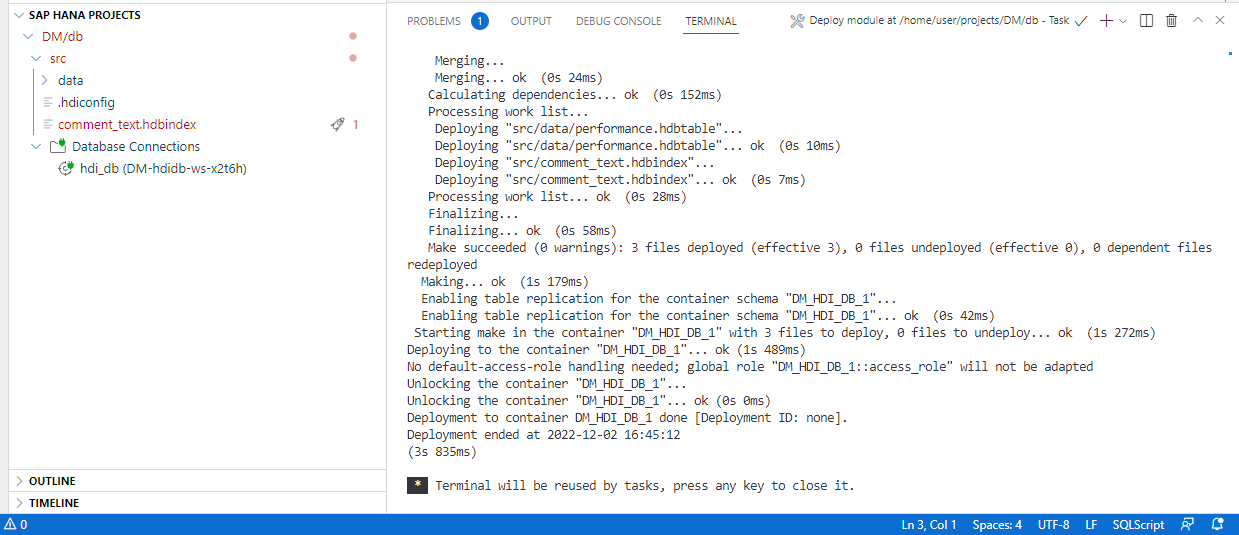Viewport: 1239px width, 535px height.
Task: Collapse the DM/db project node
Action: [x=27, y=37]
